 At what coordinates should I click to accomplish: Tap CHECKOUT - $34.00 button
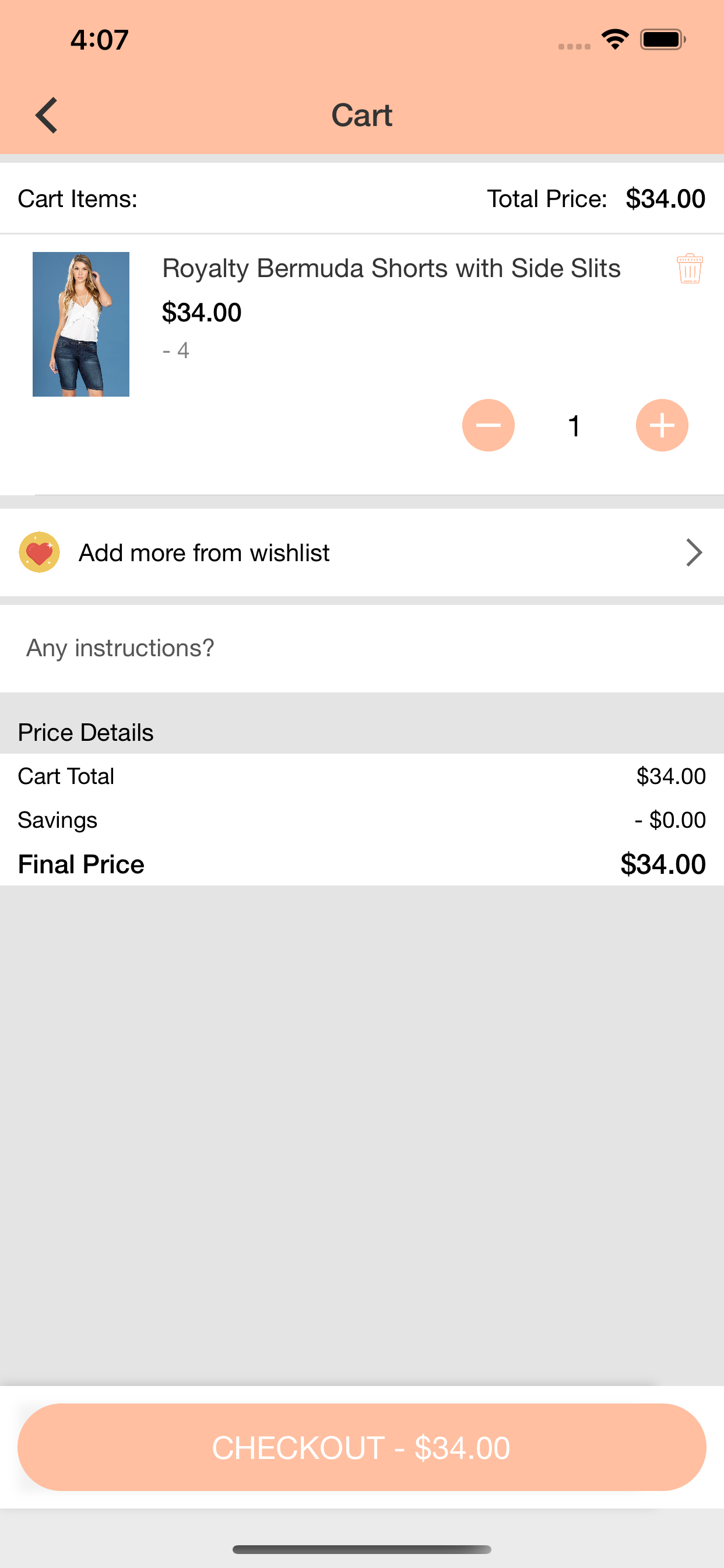[362, 1447]
